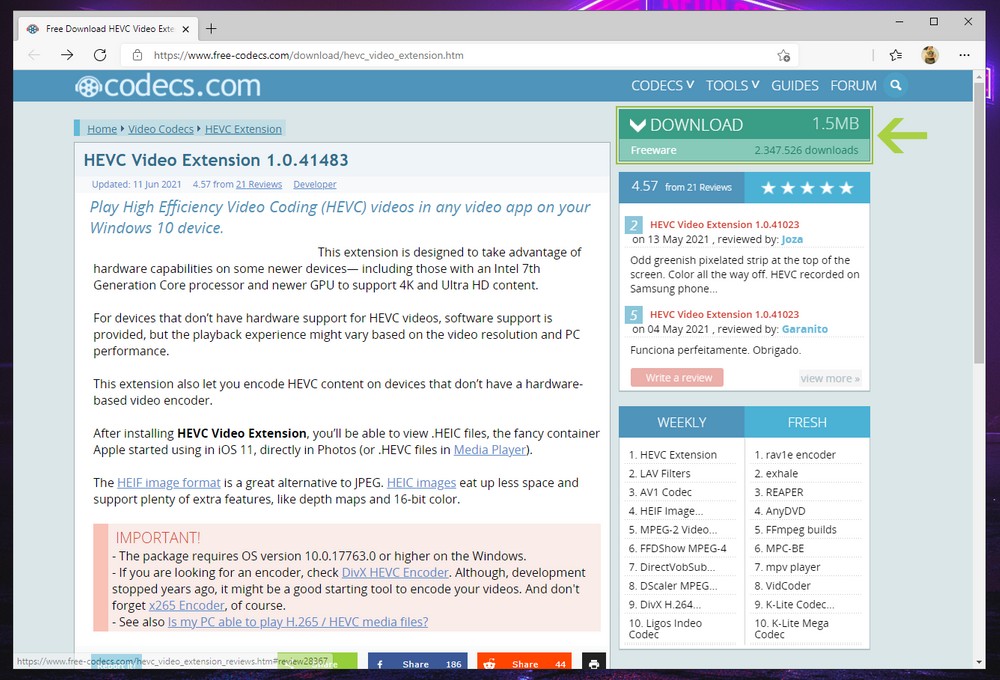The image size is (1000, 680).
Task: Open HEIF image format link
Action: click(168, 483)
